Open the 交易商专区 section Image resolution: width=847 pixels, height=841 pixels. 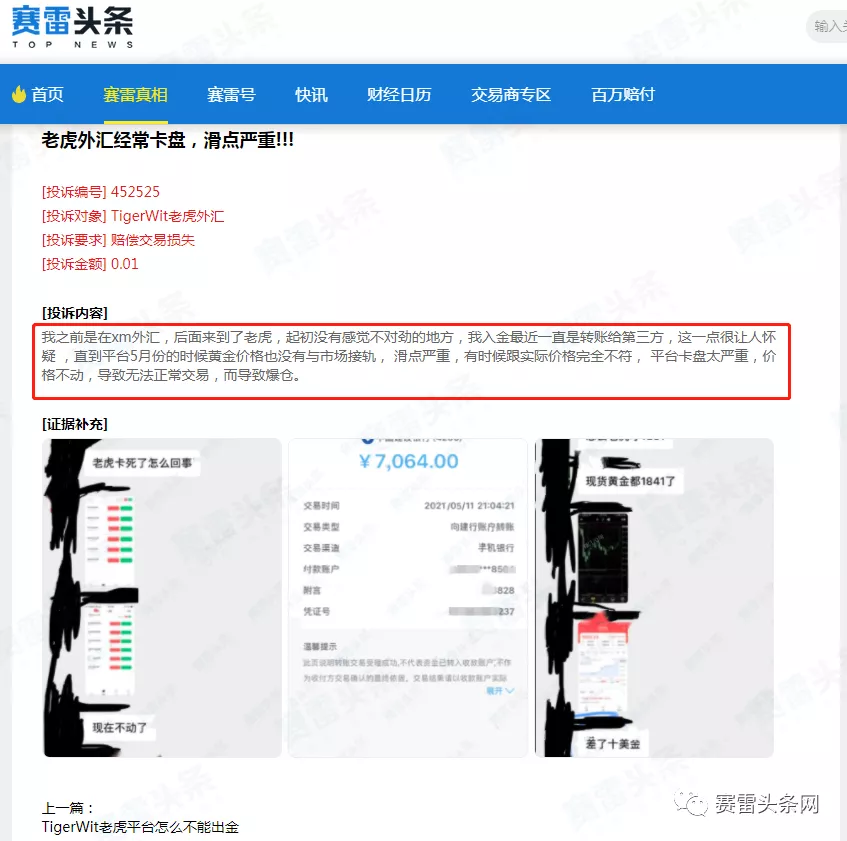[511, 95]
